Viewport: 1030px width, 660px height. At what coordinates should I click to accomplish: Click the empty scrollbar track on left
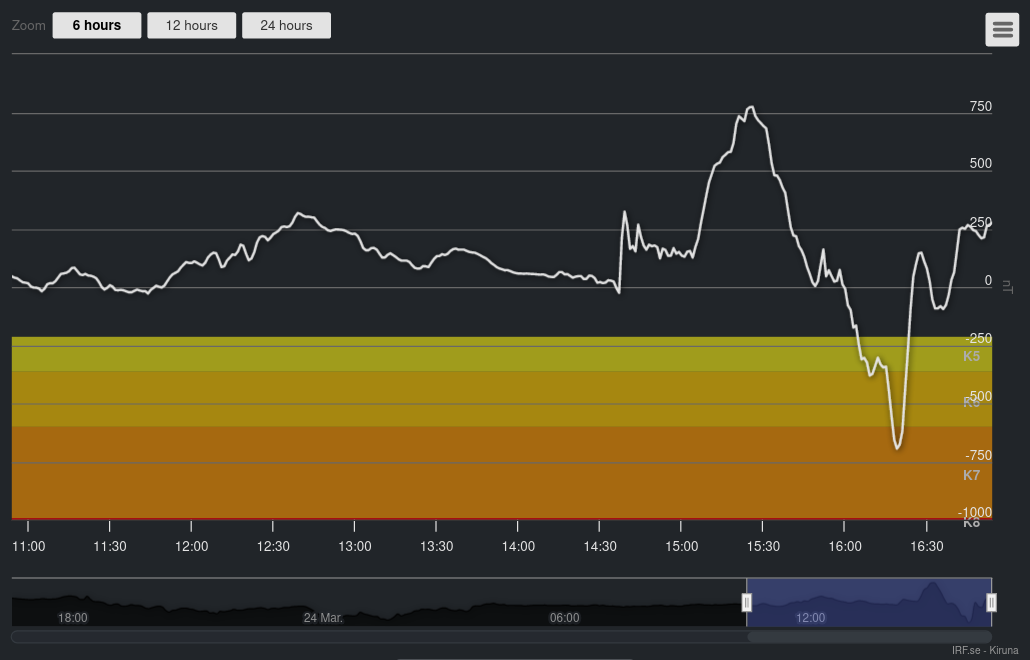point(380,636)
